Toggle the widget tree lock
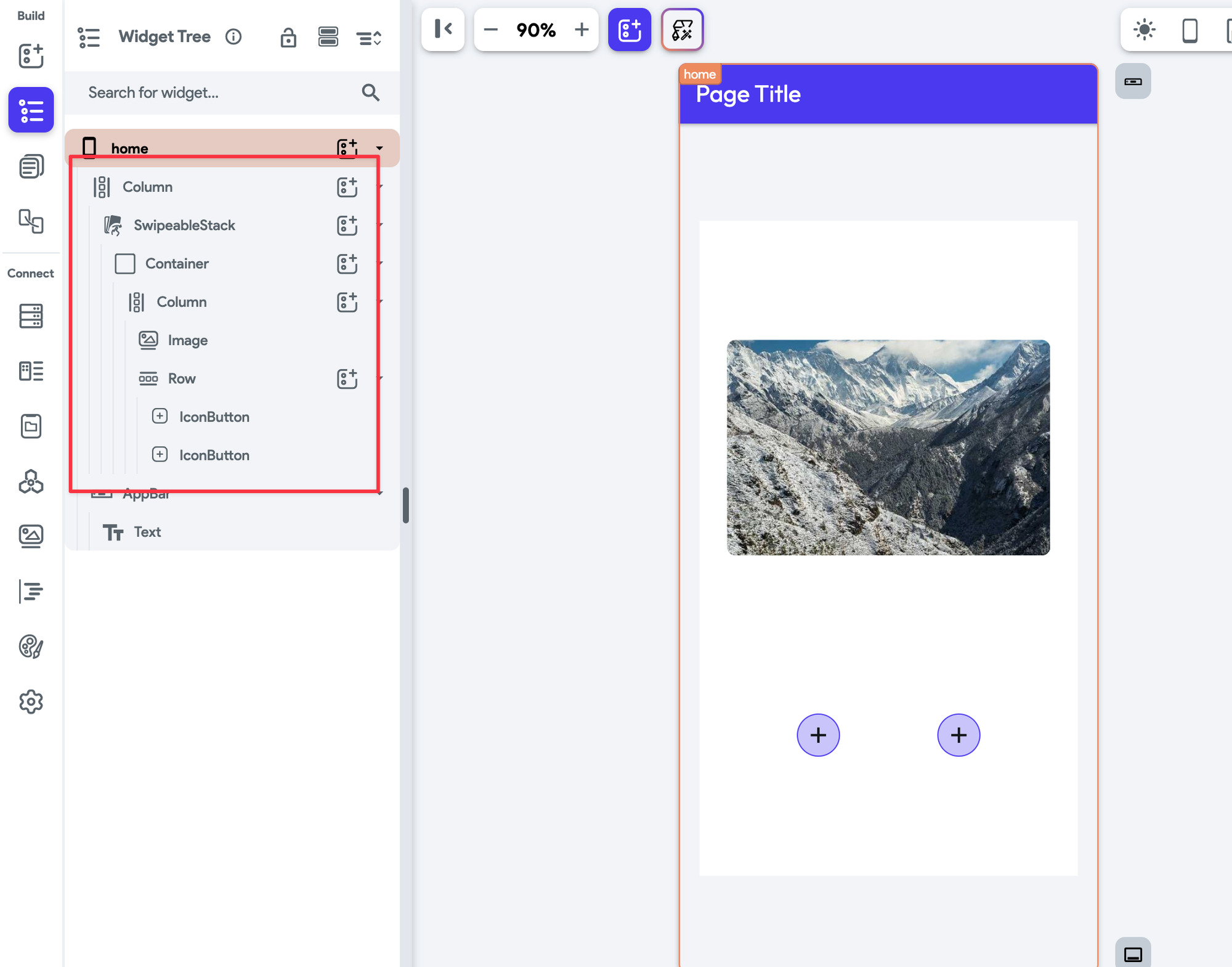The image size is (1232, 967). [288, 38]
